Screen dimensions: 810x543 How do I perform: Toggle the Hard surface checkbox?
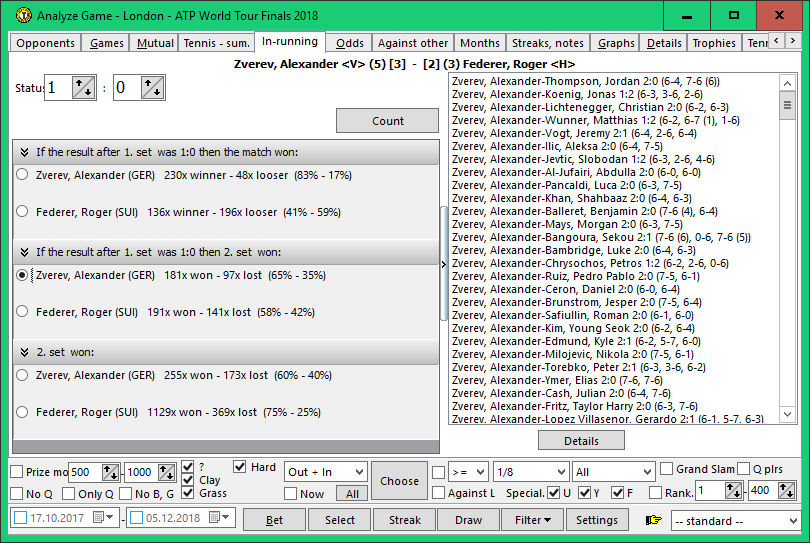tap(240, 467)
